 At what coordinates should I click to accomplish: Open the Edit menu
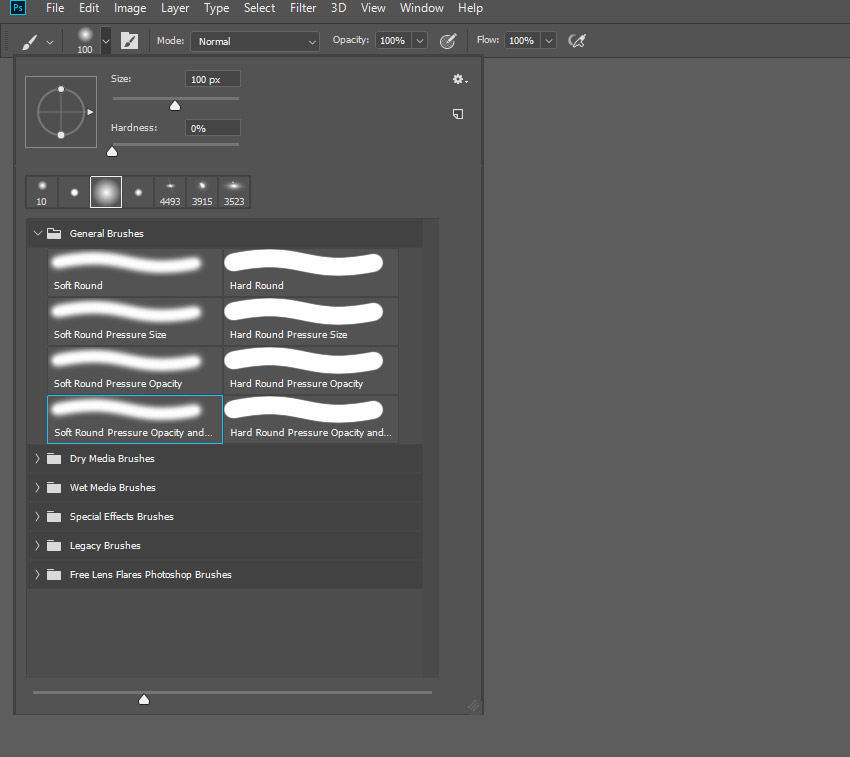coord(89,8)
